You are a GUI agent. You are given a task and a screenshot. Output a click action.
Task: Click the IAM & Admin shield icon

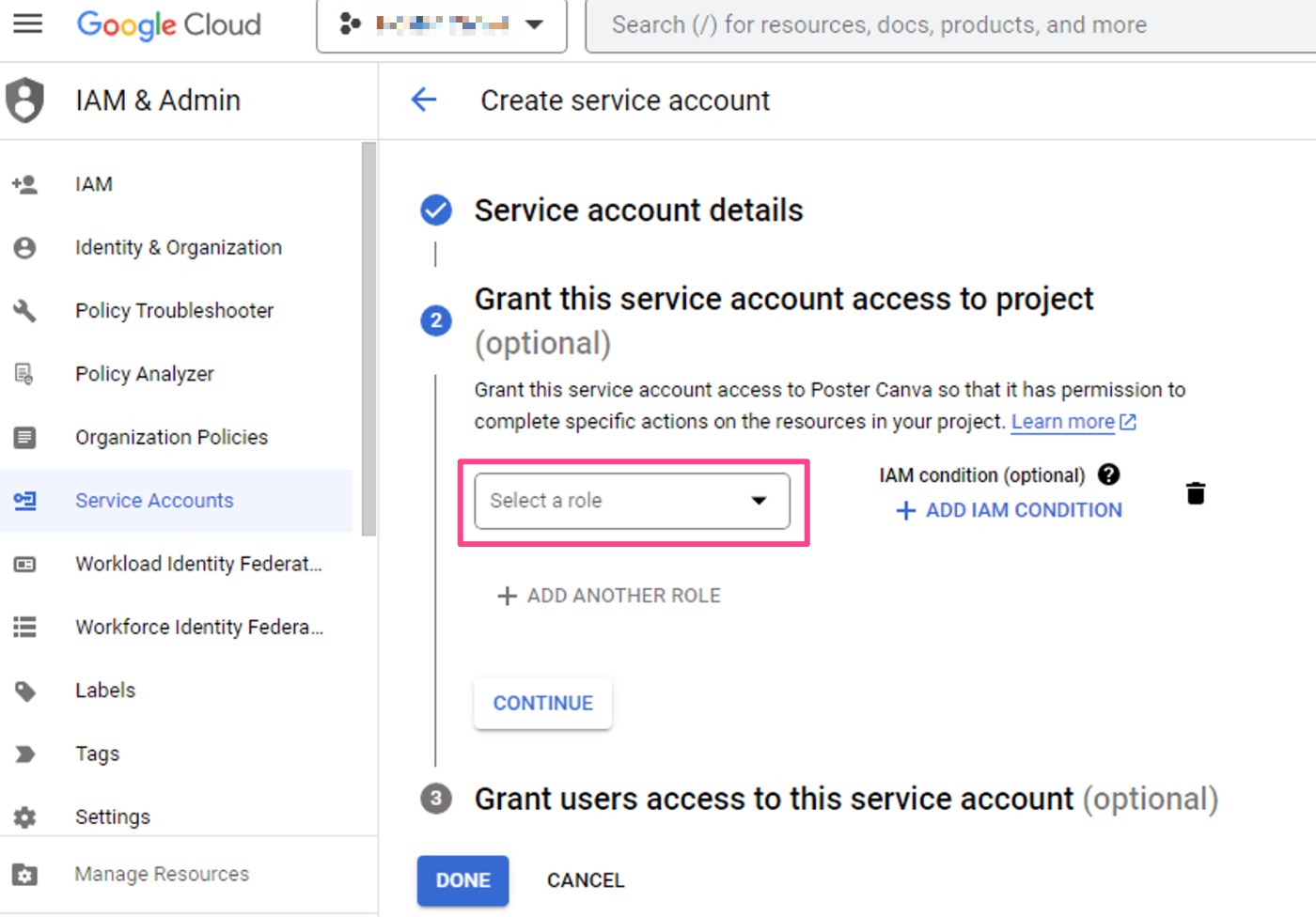25,100
